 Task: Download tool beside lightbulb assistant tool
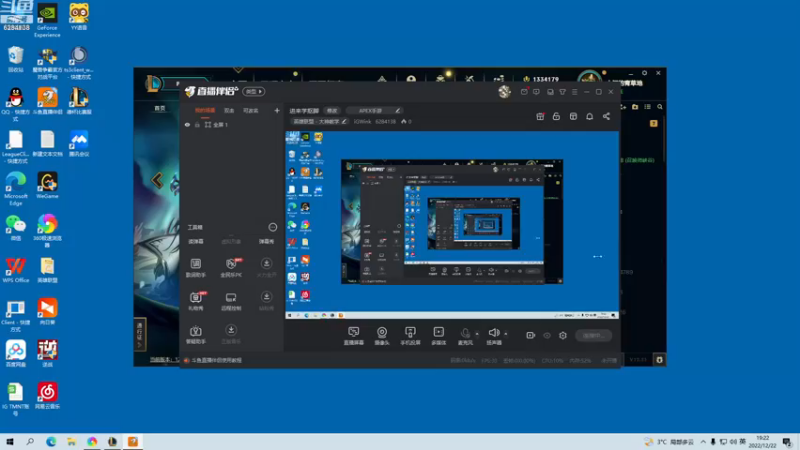(x=231, y=335)
